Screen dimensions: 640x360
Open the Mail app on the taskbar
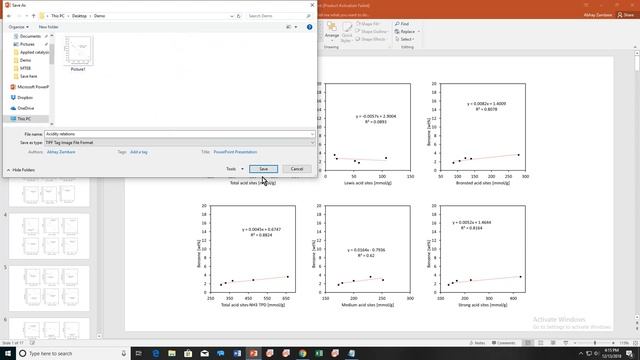pyautogui.click(x=204, y=353)
